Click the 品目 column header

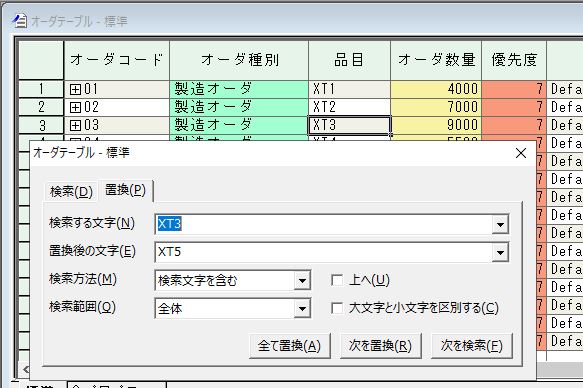coord(350,60)
